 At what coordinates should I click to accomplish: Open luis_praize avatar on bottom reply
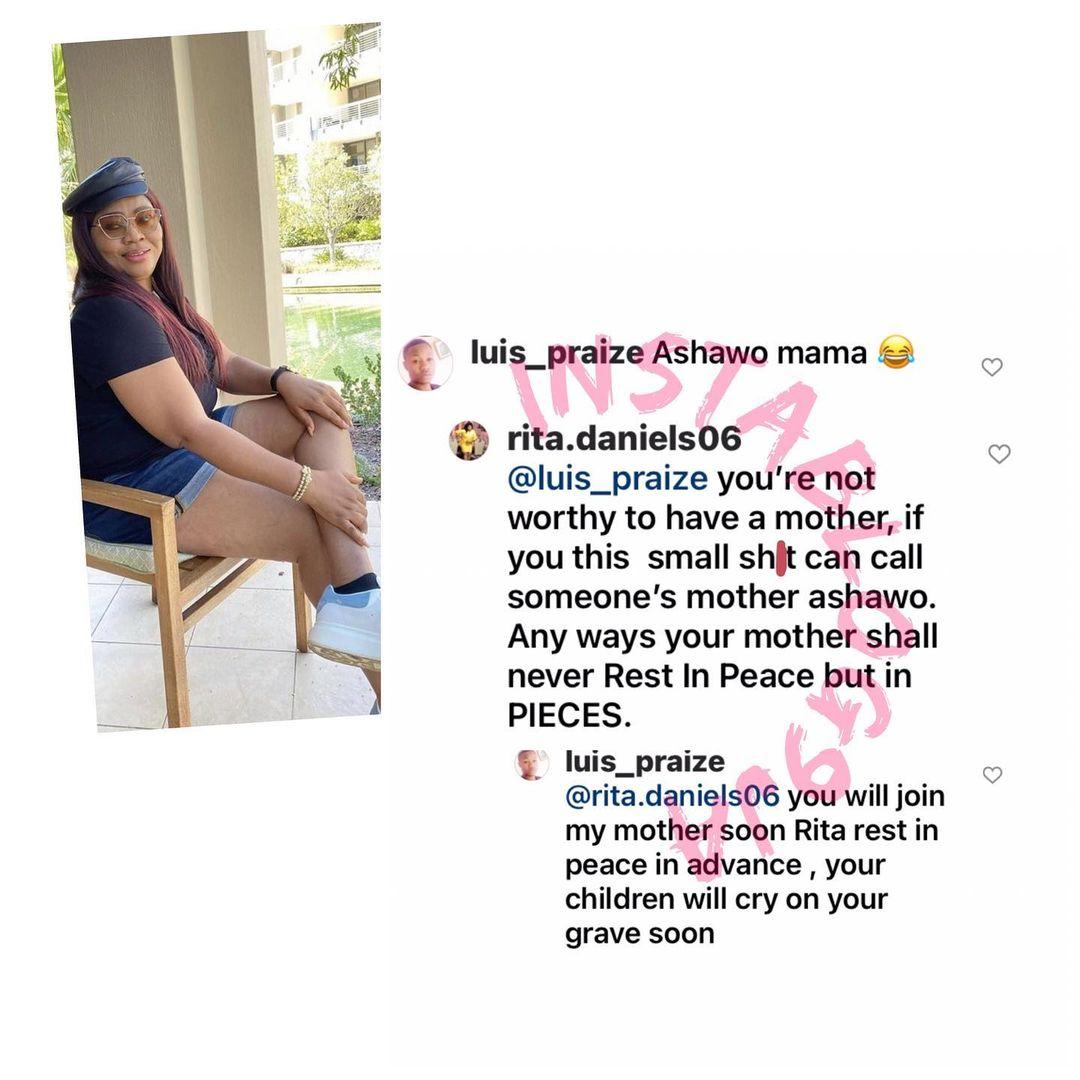532,765
